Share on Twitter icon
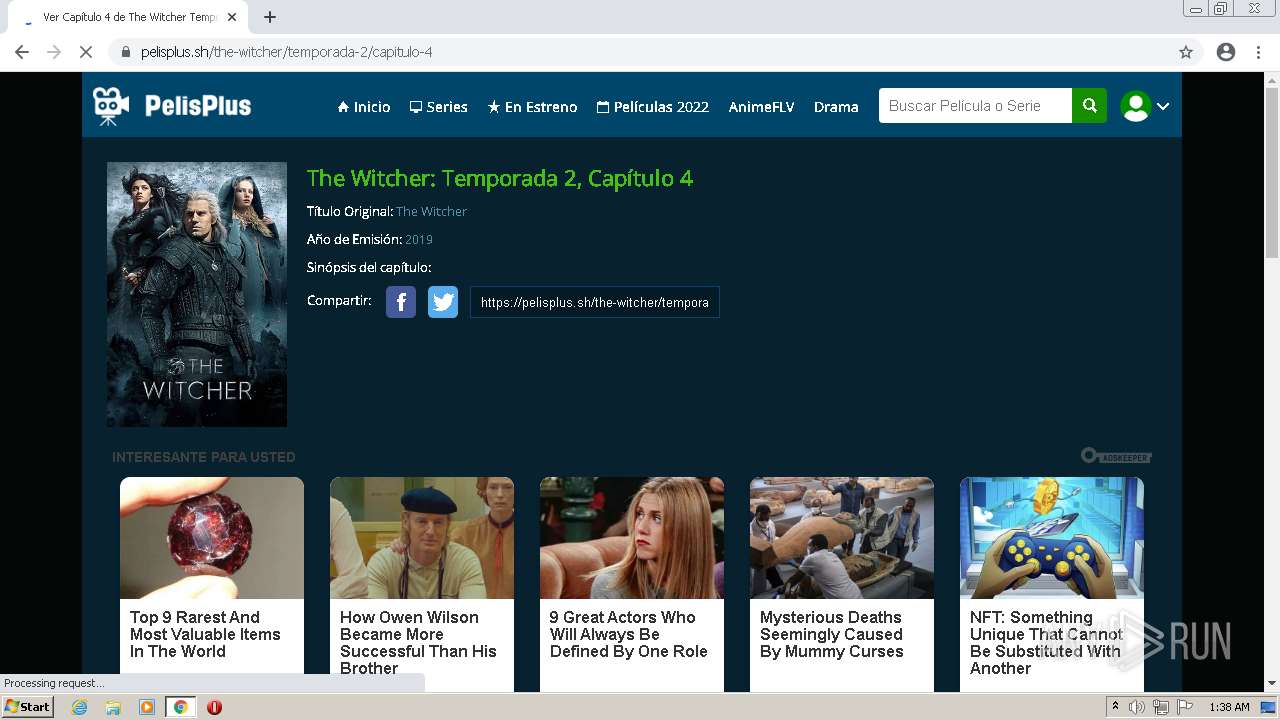The width and height of the screenshot is (1280, 720). pos(443,302)
